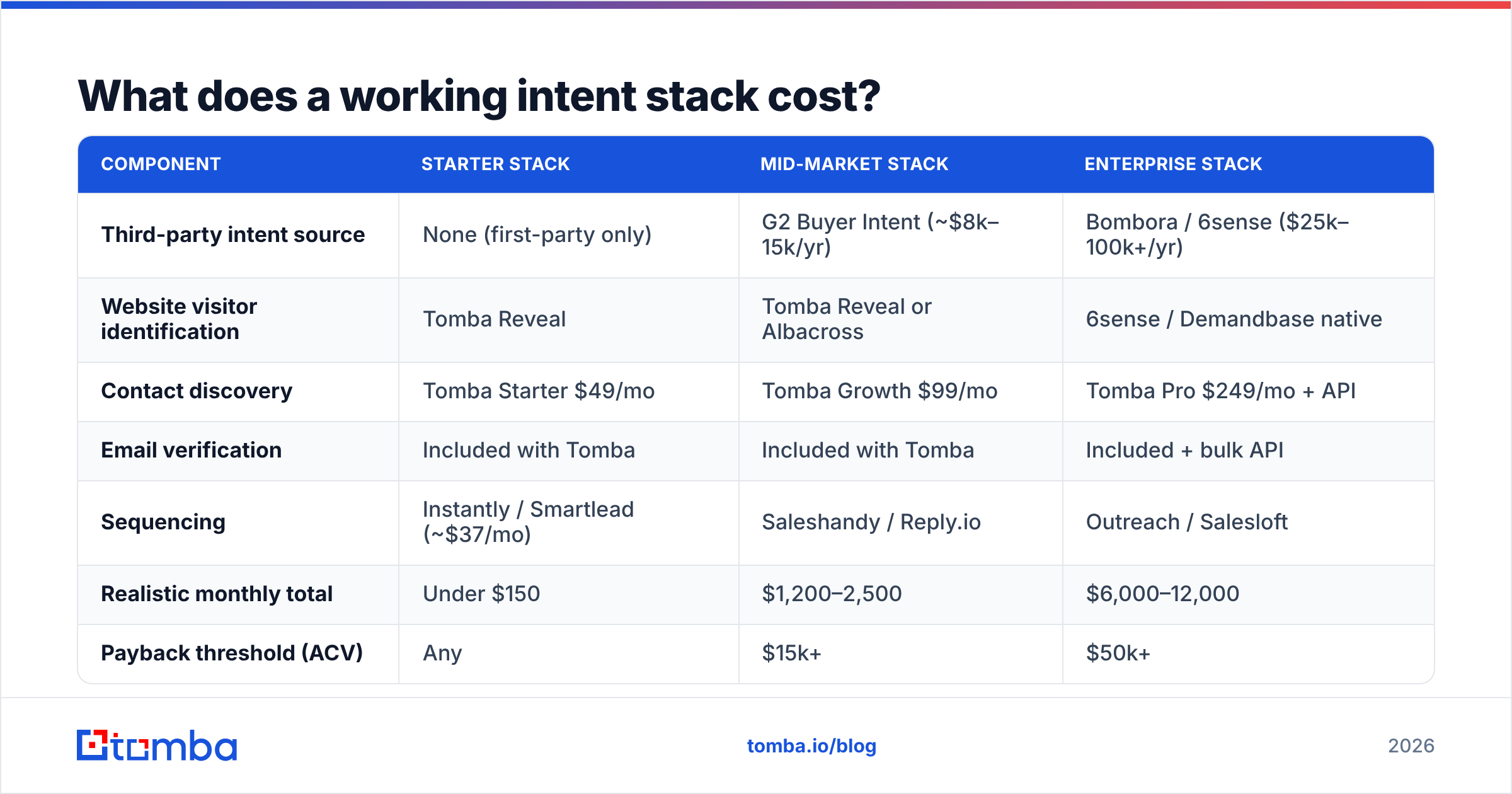Select the 'Contact discovery' row label
The image size is (1512, 794).
click(x=197, y=391)
